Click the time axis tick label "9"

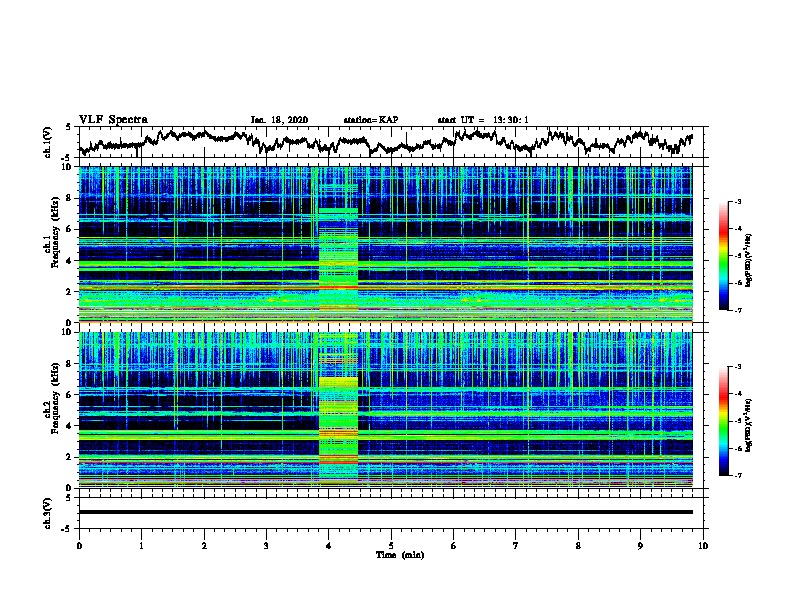tap(640, 546)
